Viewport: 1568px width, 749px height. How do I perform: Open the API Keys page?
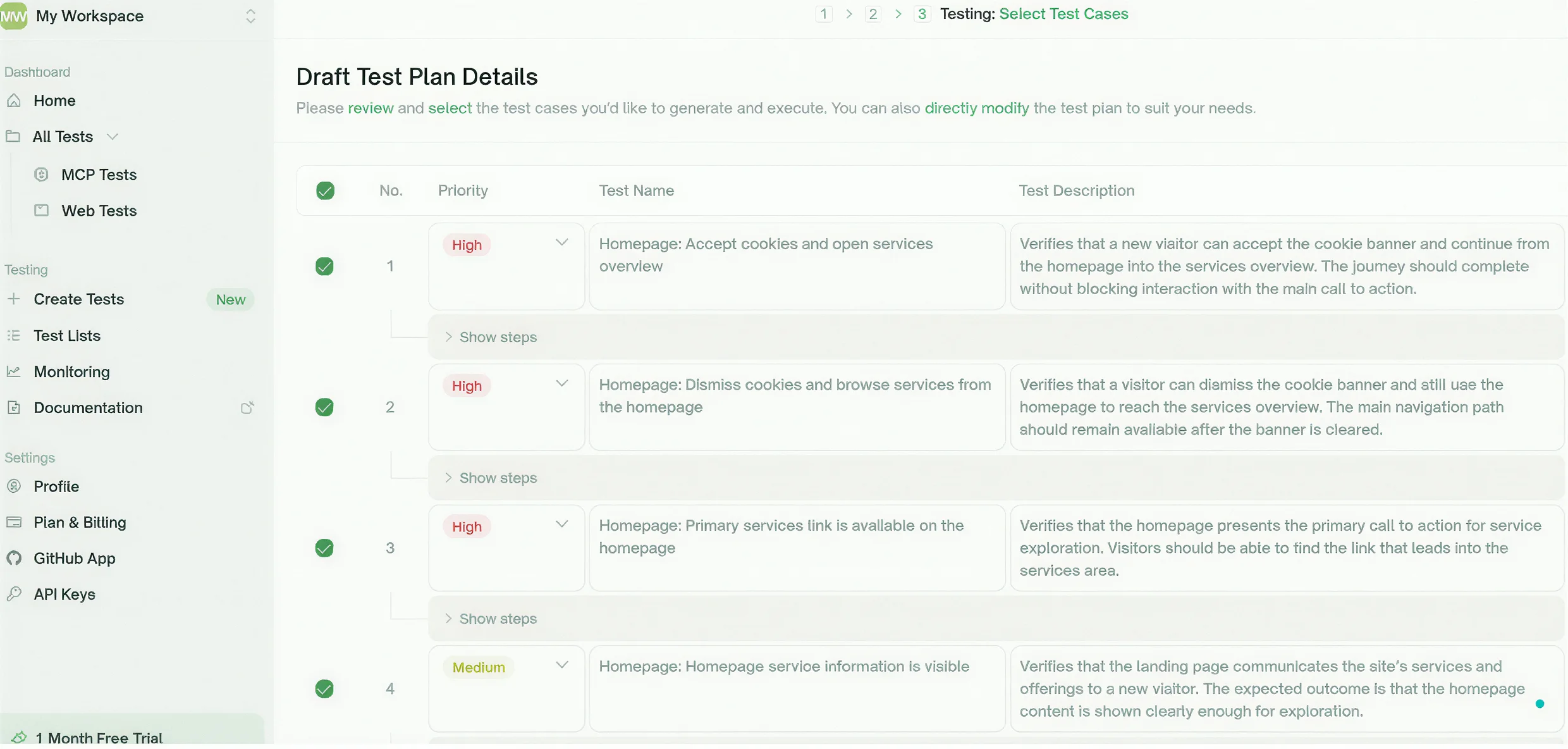click(64, 594)
